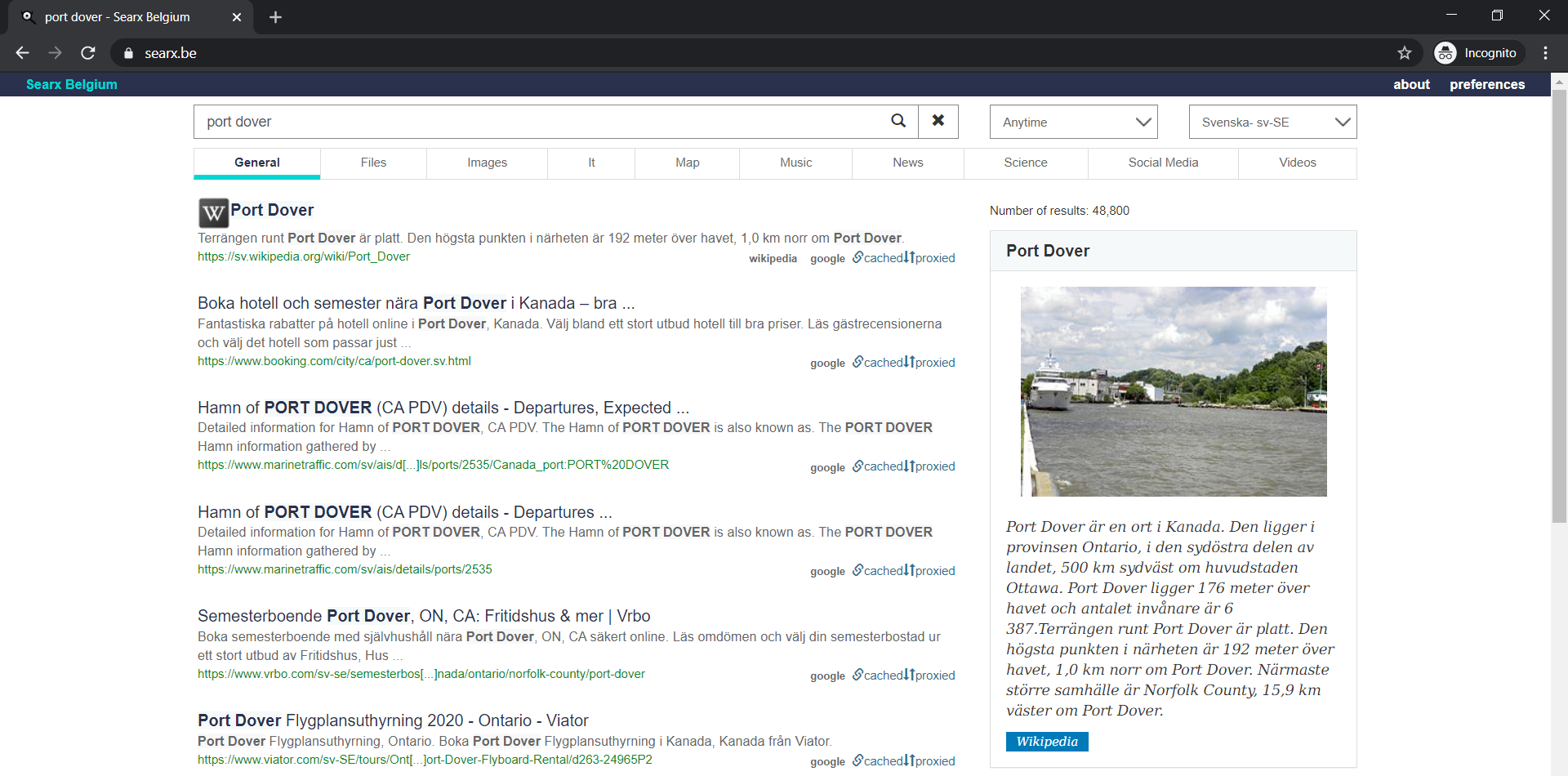The image size is (1568, 776).
Task: Click the Incognito profile indicator
Action: [x=1479, y=53]
